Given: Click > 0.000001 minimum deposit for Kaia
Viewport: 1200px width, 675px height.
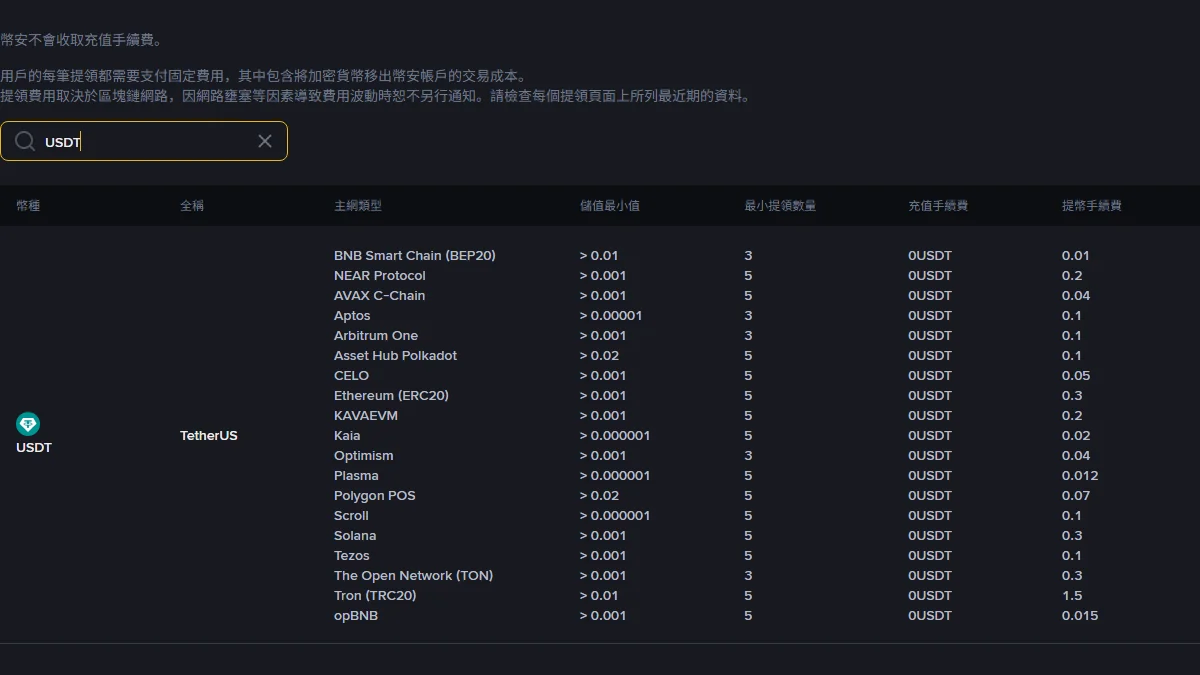Looking at the screenshot, I should tap(615, 436).
